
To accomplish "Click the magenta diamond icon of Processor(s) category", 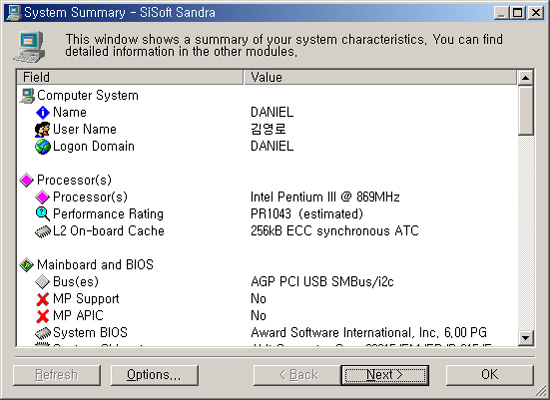I will (27, 180).
